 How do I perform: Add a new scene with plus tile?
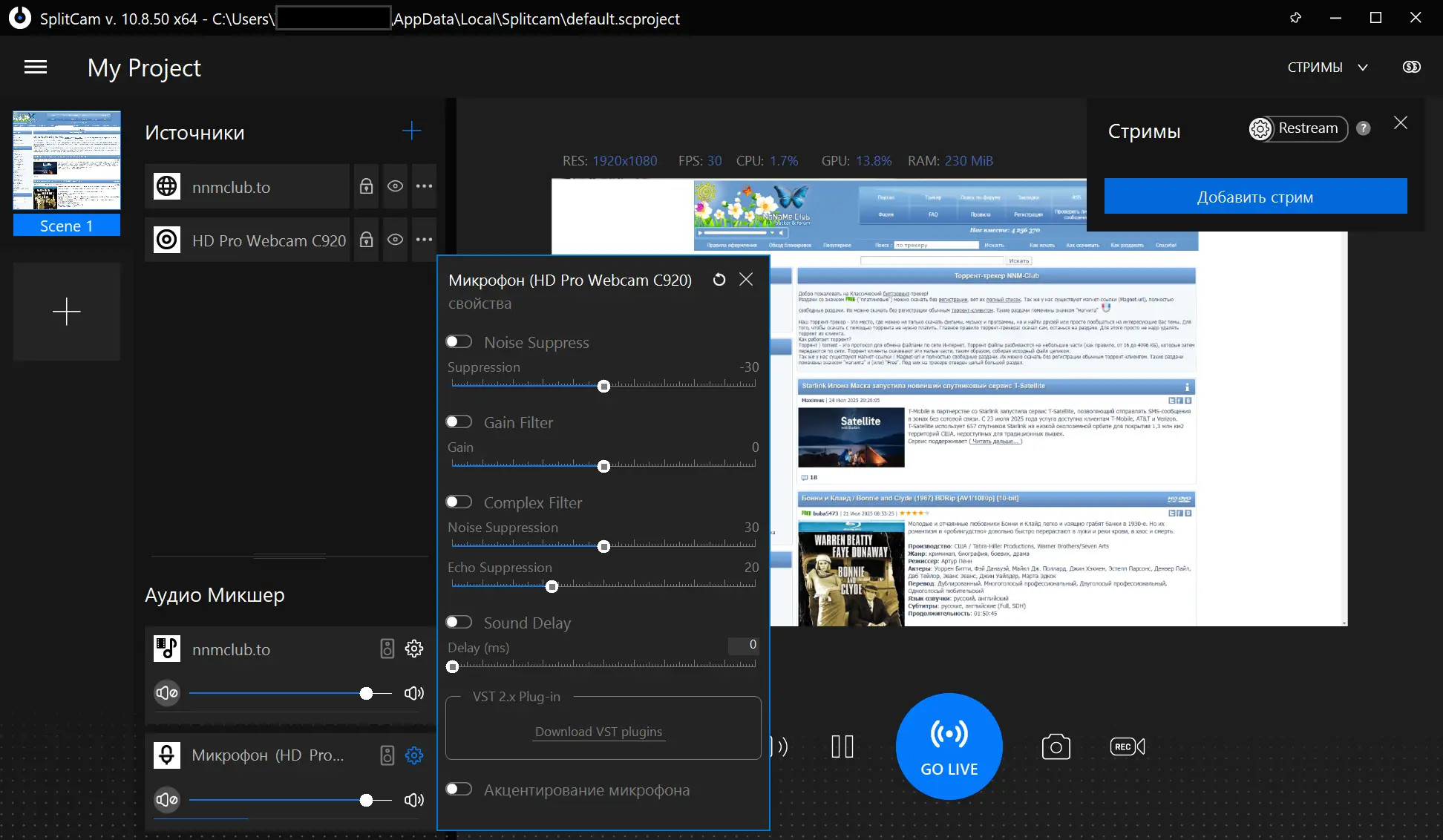pos(66,312)
